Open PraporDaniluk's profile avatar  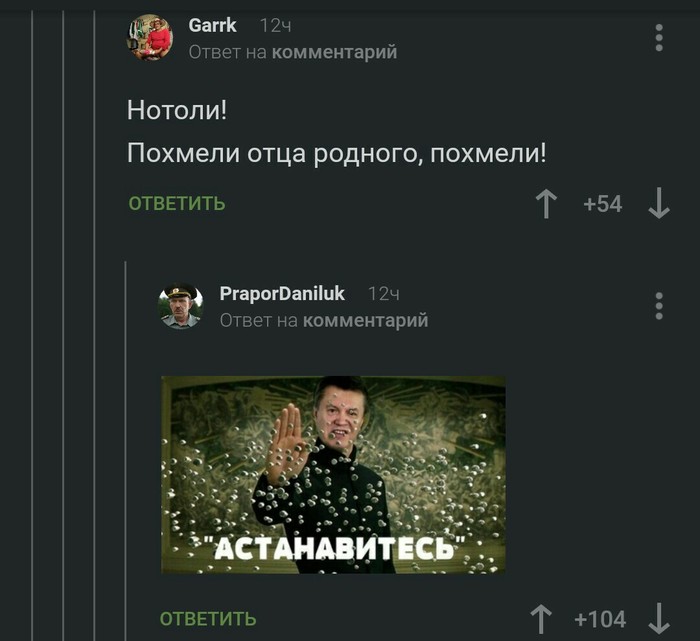181,306
